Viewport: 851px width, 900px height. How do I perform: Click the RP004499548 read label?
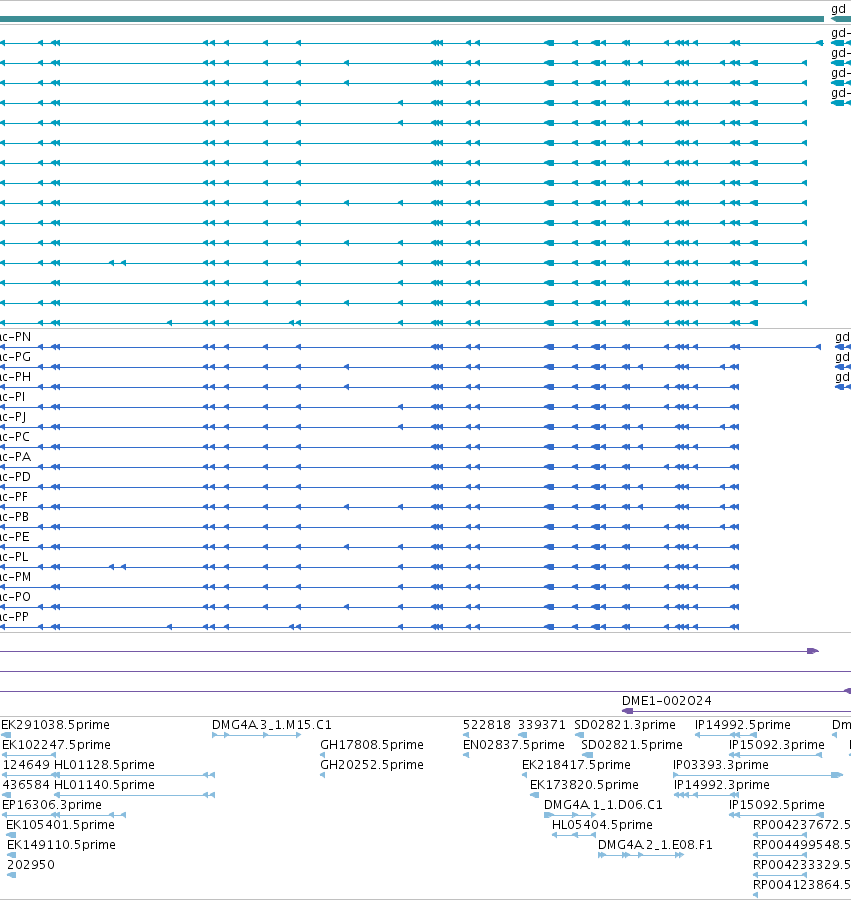pos(802,845)
